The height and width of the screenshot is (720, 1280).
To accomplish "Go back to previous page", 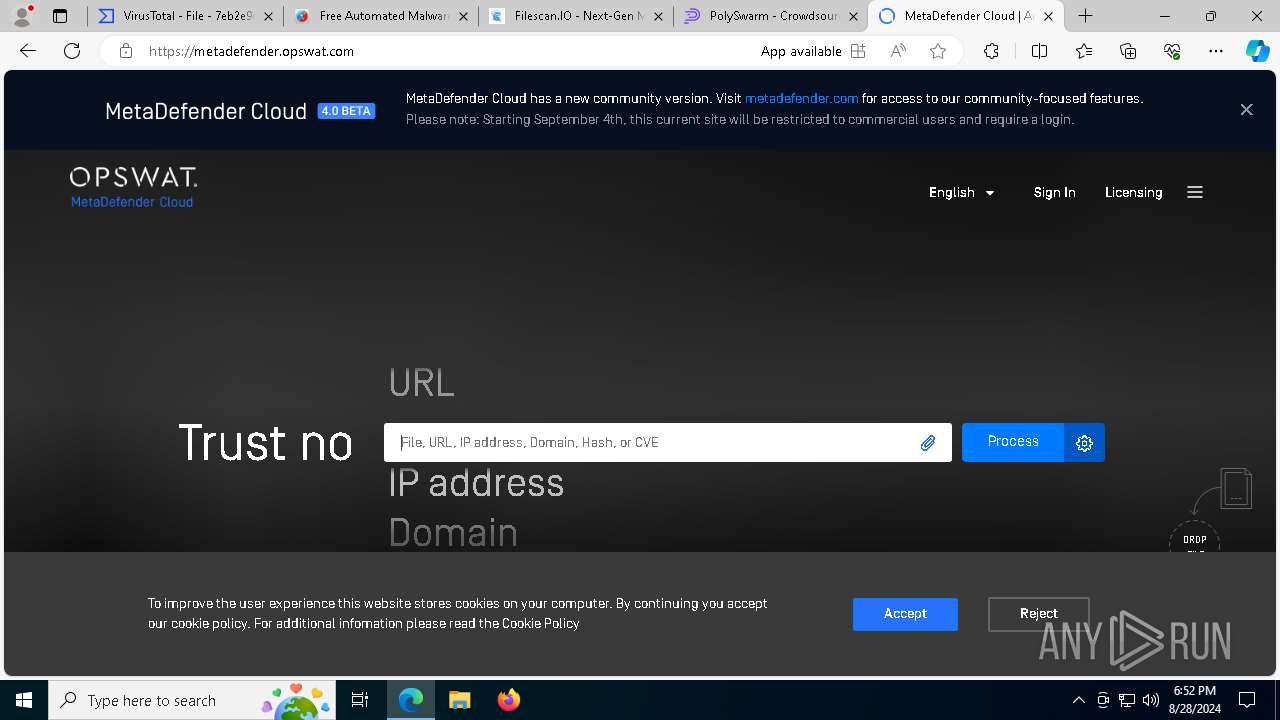I will (28, 51).
